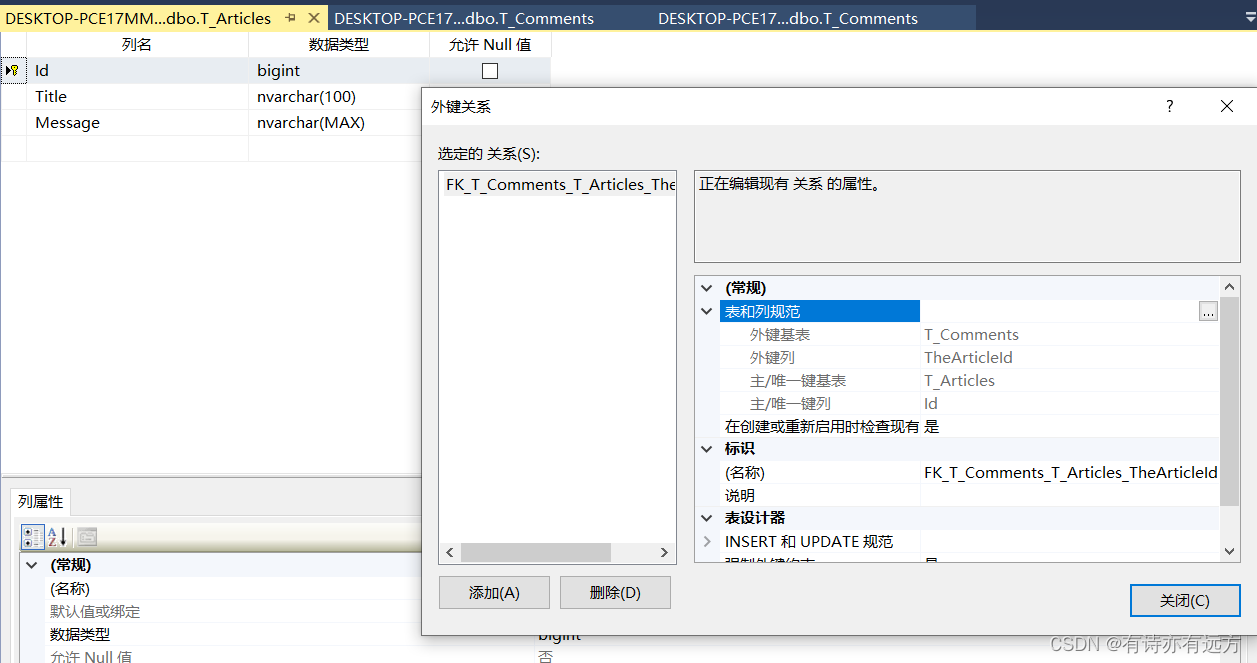Click the name value FK_T_Comments_T_Articles_TheArticleId
Screen dimensions: 1257x663
[1070, 473]
